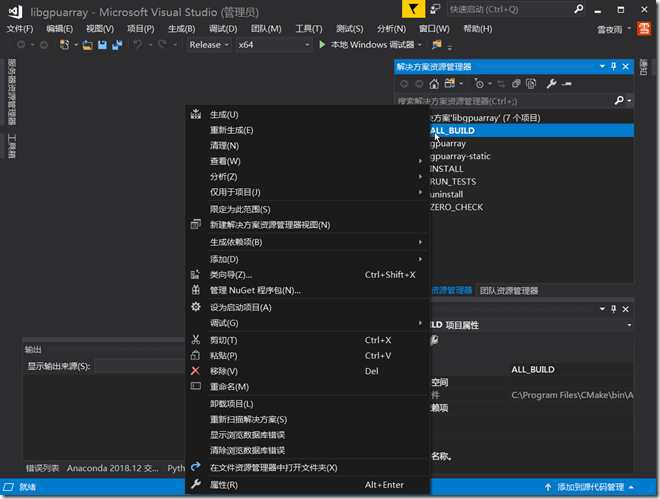This screenshot has width=660, height=499.
Task: Click the new project toolbar icon
Action: (64, 45)
